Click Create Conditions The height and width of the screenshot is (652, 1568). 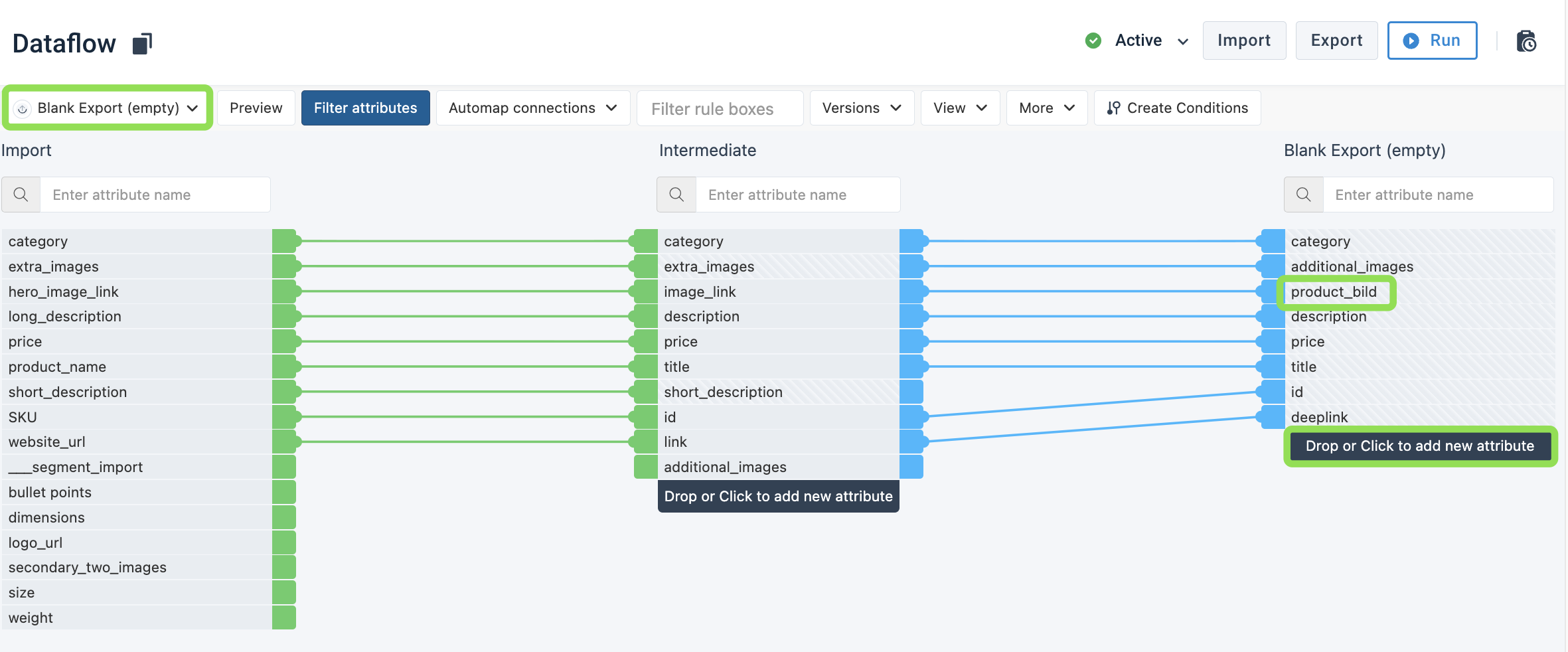pos(1177,108)
